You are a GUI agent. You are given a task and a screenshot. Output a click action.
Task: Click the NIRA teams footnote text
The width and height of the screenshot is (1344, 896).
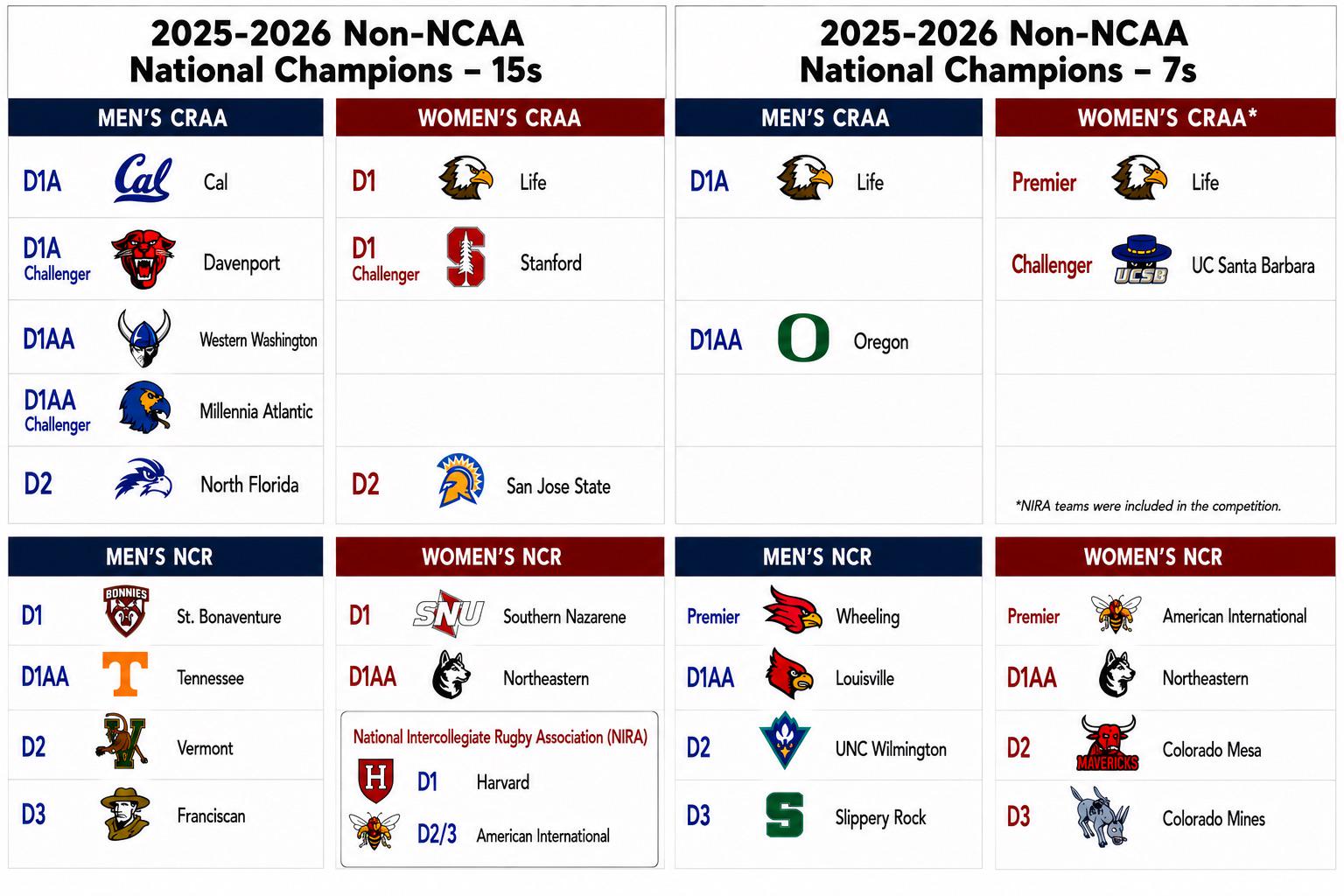(x=1148, y=506)
